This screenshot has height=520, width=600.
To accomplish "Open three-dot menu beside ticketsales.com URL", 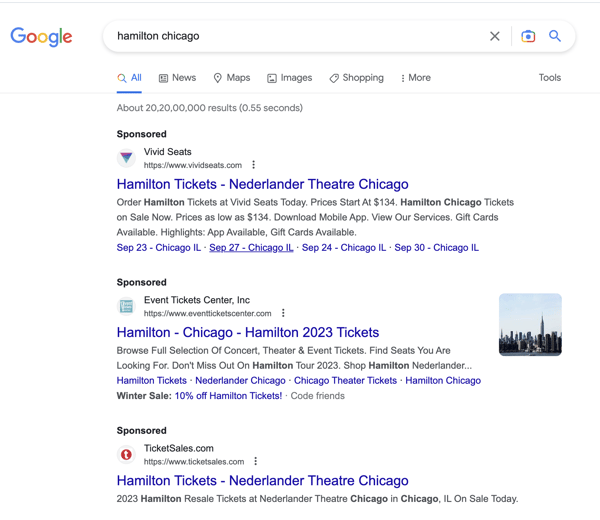I will coord(256,461).
